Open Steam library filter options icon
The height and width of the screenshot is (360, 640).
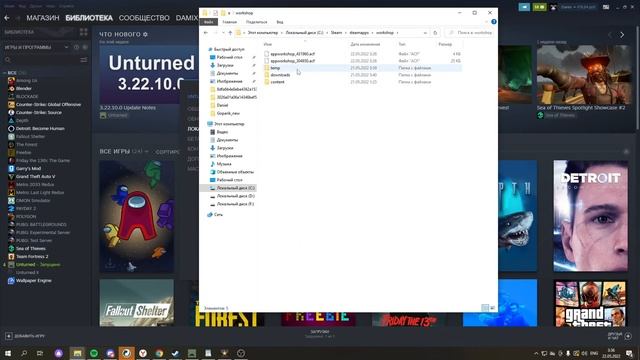pyautogui.click(x=84, y=60)
